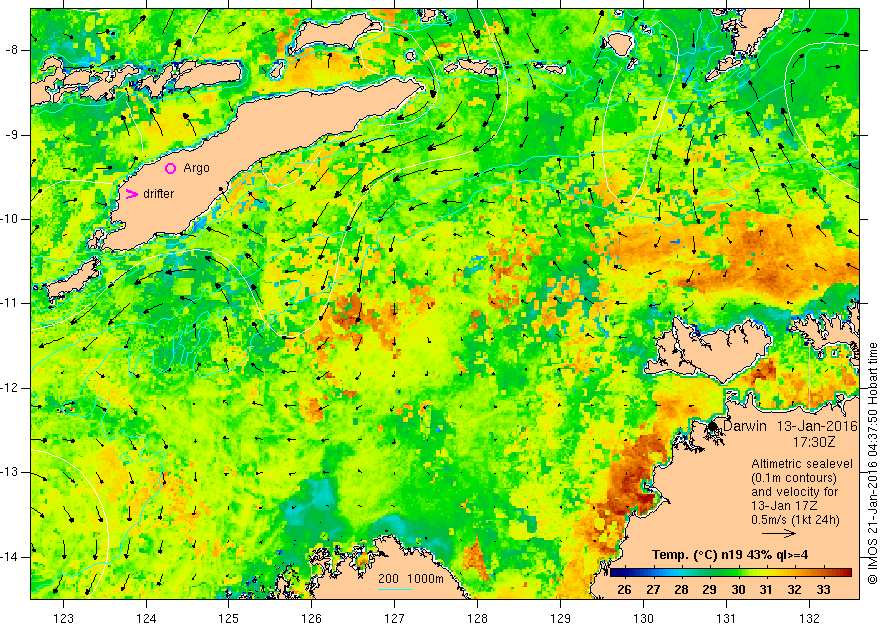Click the '(0.1m contours)' legend text
Image resolution: width=880 pixels, height=630 pixels.
coord(794,478)
